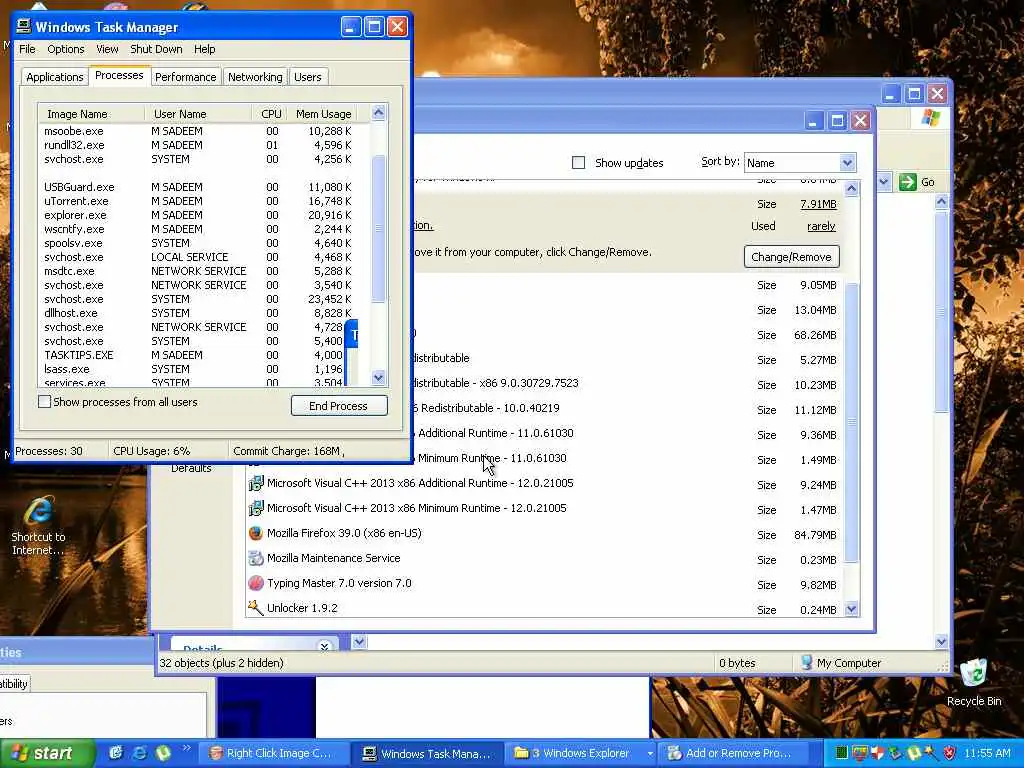Click the process list scroll-down arrow
1024x768 pixels.
[378, 377]
